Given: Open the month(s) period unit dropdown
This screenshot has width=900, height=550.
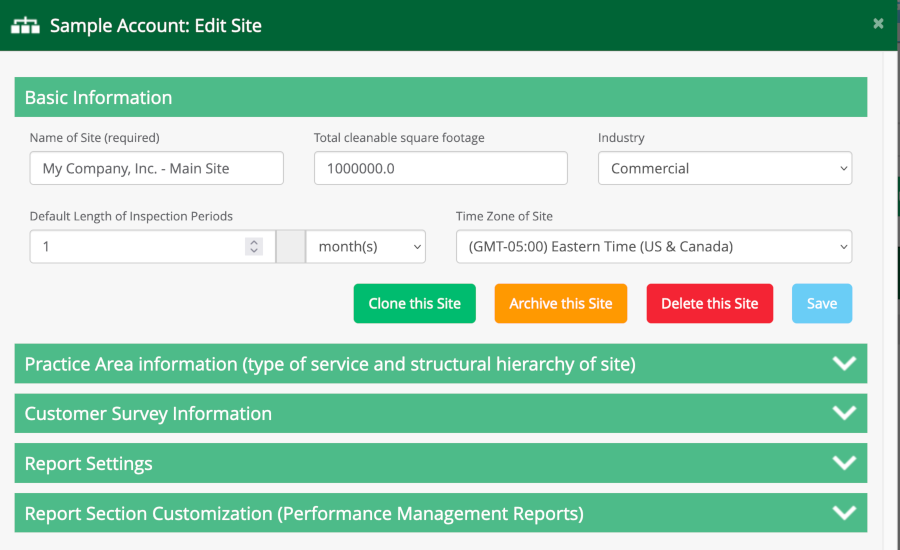Looking at the screenshot, I should pos(365,247).
